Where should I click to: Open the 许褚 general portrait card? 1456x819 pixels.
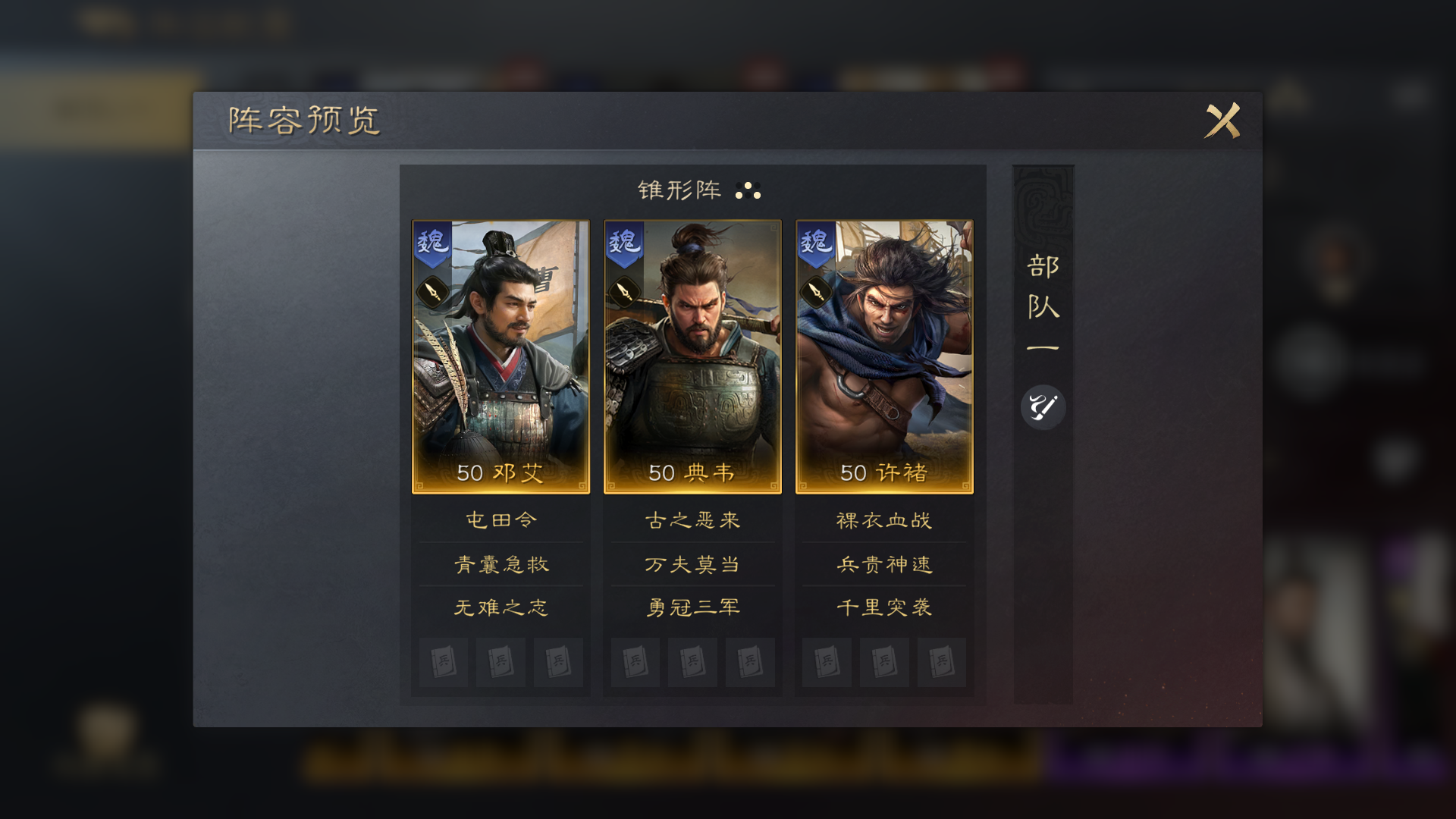884,357
